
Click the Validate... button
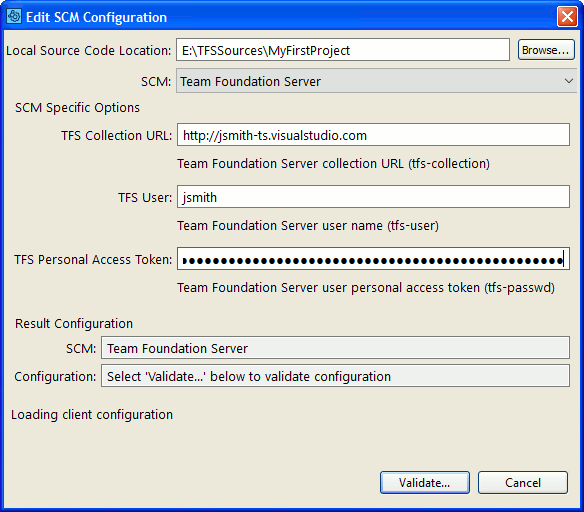425,483
